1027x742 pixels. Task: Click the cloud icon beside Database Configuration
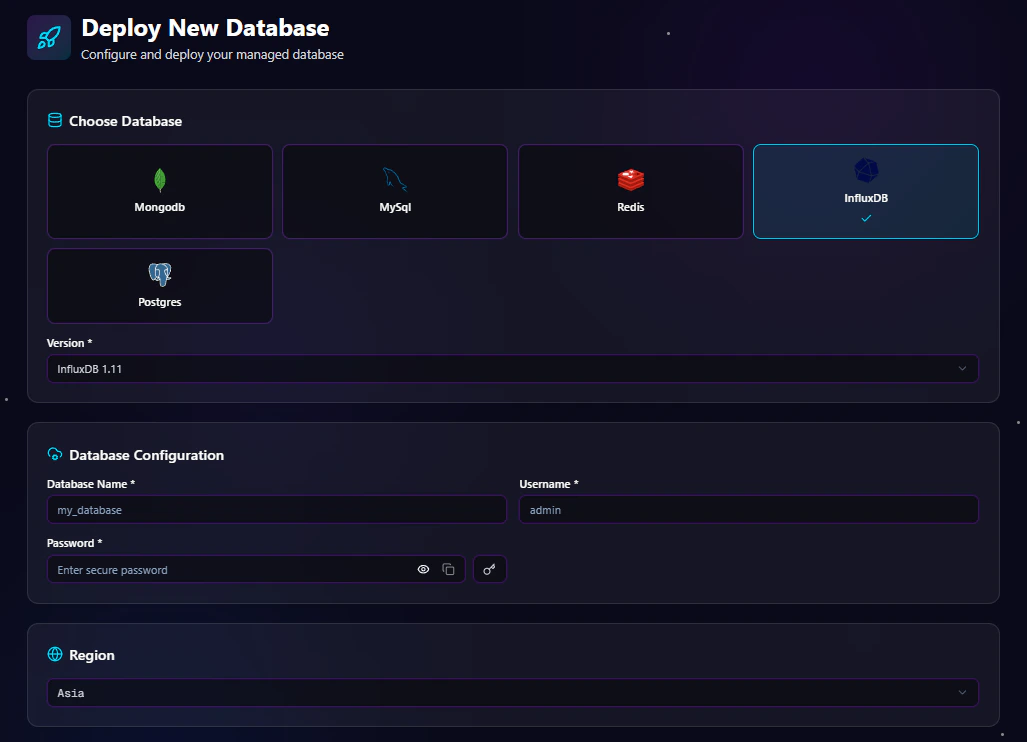click(55, 454)
